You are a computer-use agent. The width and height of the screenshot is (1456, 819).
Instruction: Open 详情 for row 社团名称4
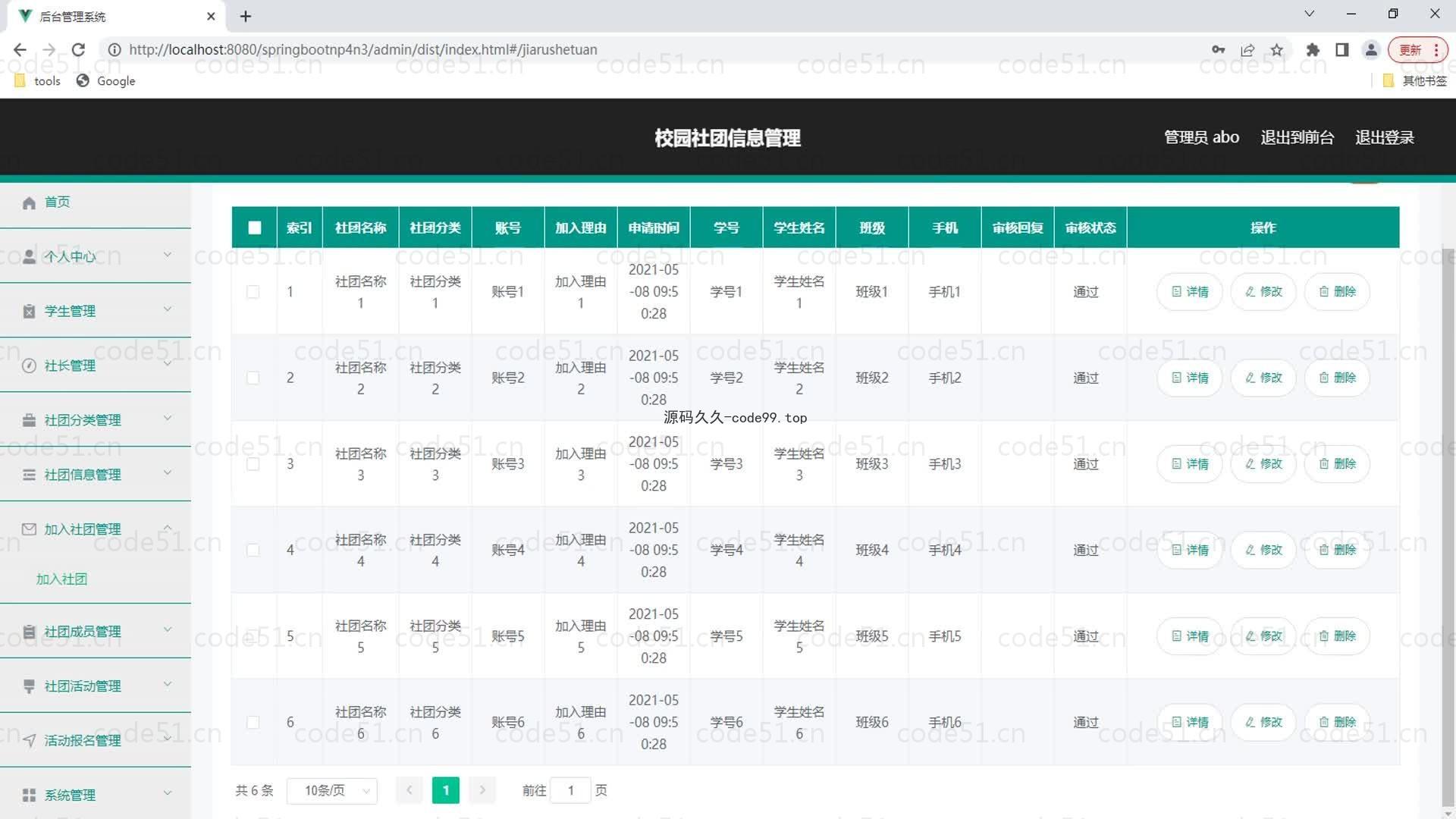tap(1190, 550)
